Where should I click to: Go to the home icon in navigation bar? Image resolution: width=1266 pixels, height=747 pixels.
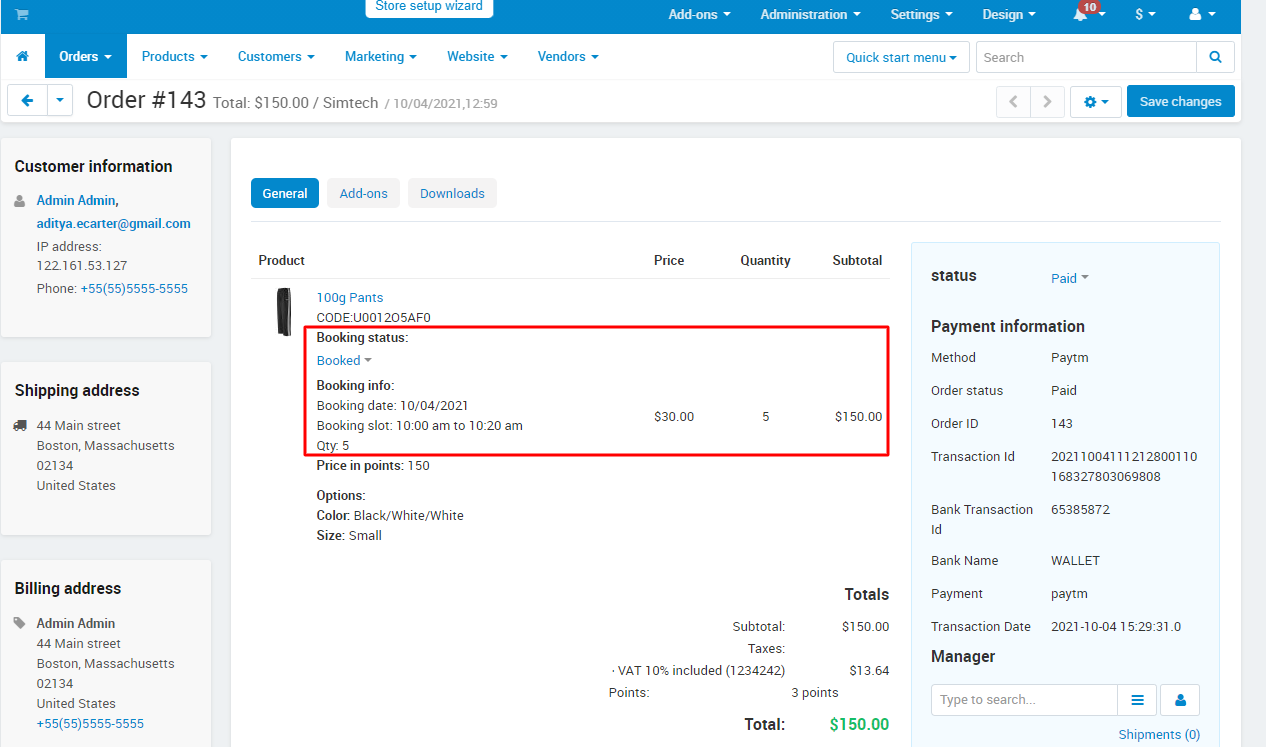tap(22, 57)
